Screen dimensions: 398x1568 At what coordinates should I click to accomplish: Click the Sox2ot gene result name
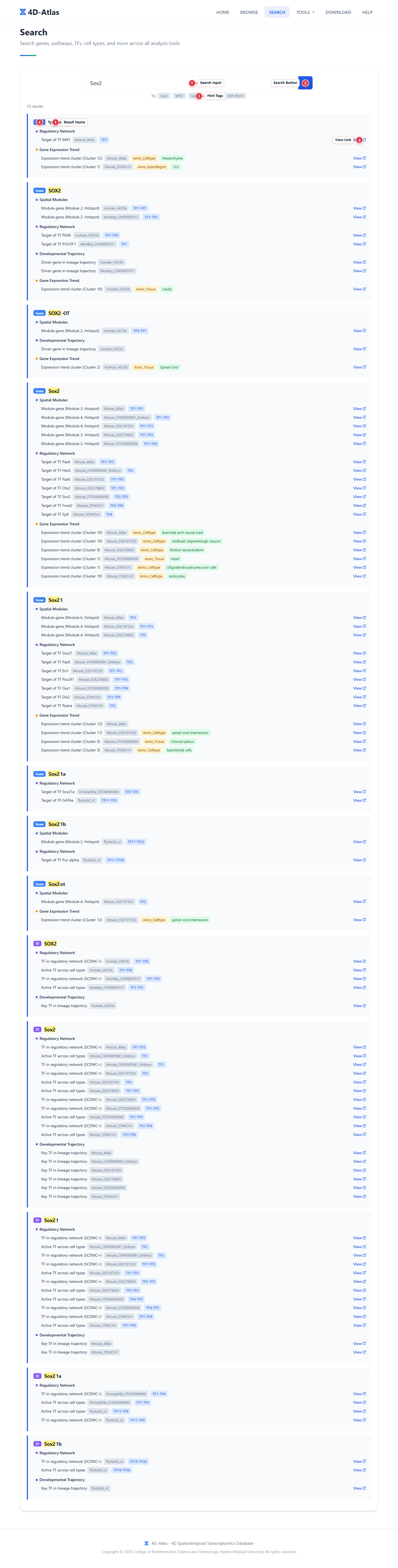57,884
